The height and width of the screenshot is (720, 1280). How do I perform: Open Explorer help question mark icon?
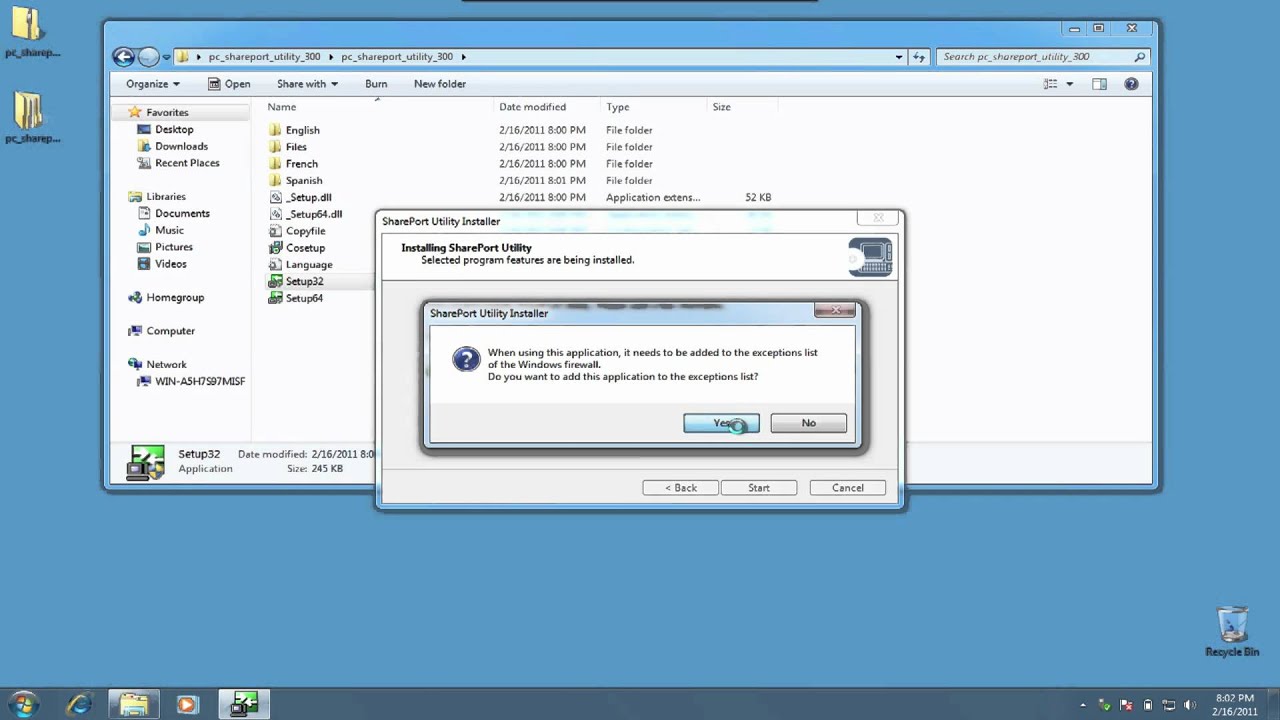pos(1131,84)
